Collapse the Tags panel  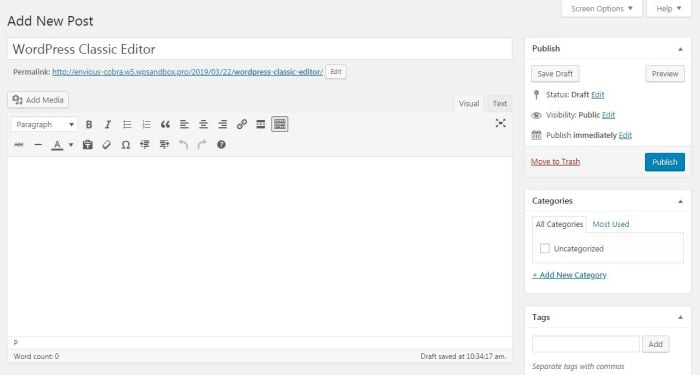[680, 317]
